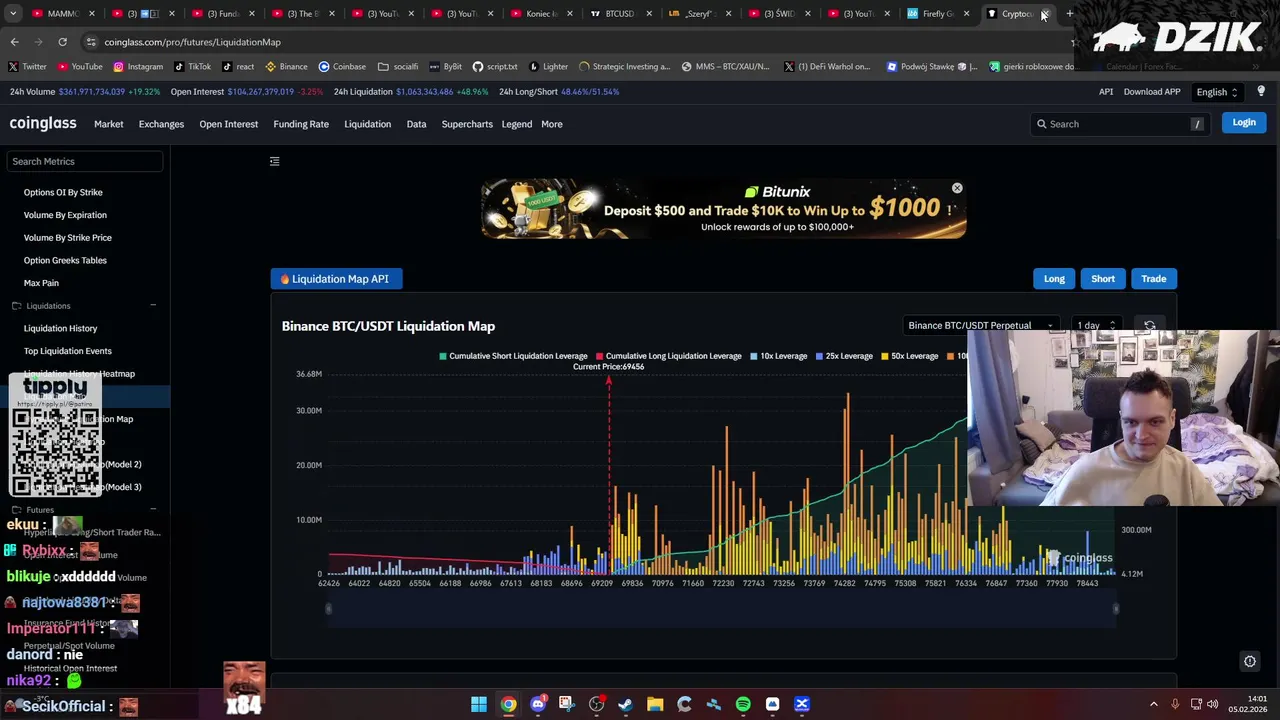Open the Data menu
The width and height of the screenshot is (1280, 720).
416,124
